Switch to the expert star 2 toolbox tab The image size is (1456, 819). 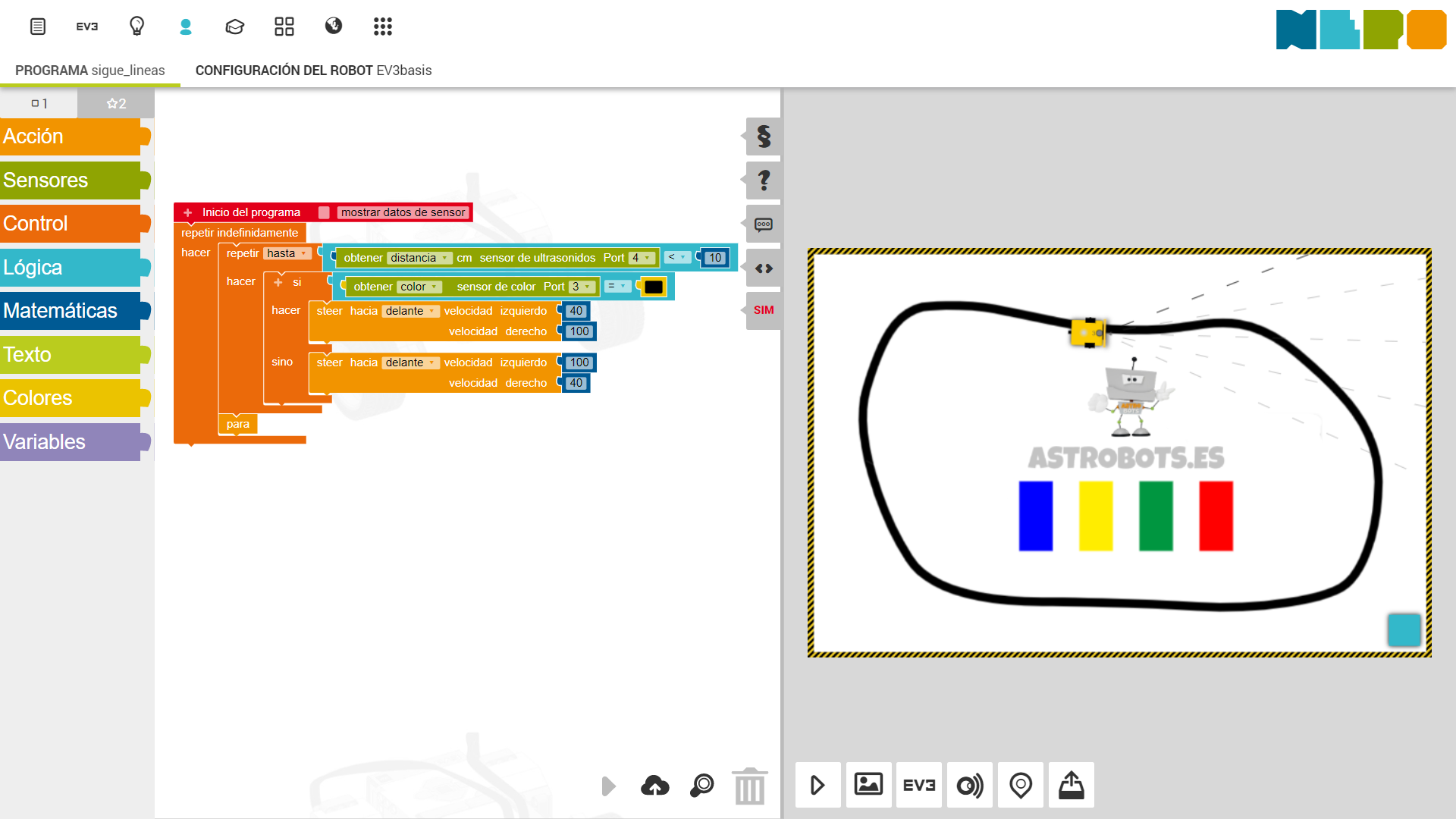pos(116,104)
